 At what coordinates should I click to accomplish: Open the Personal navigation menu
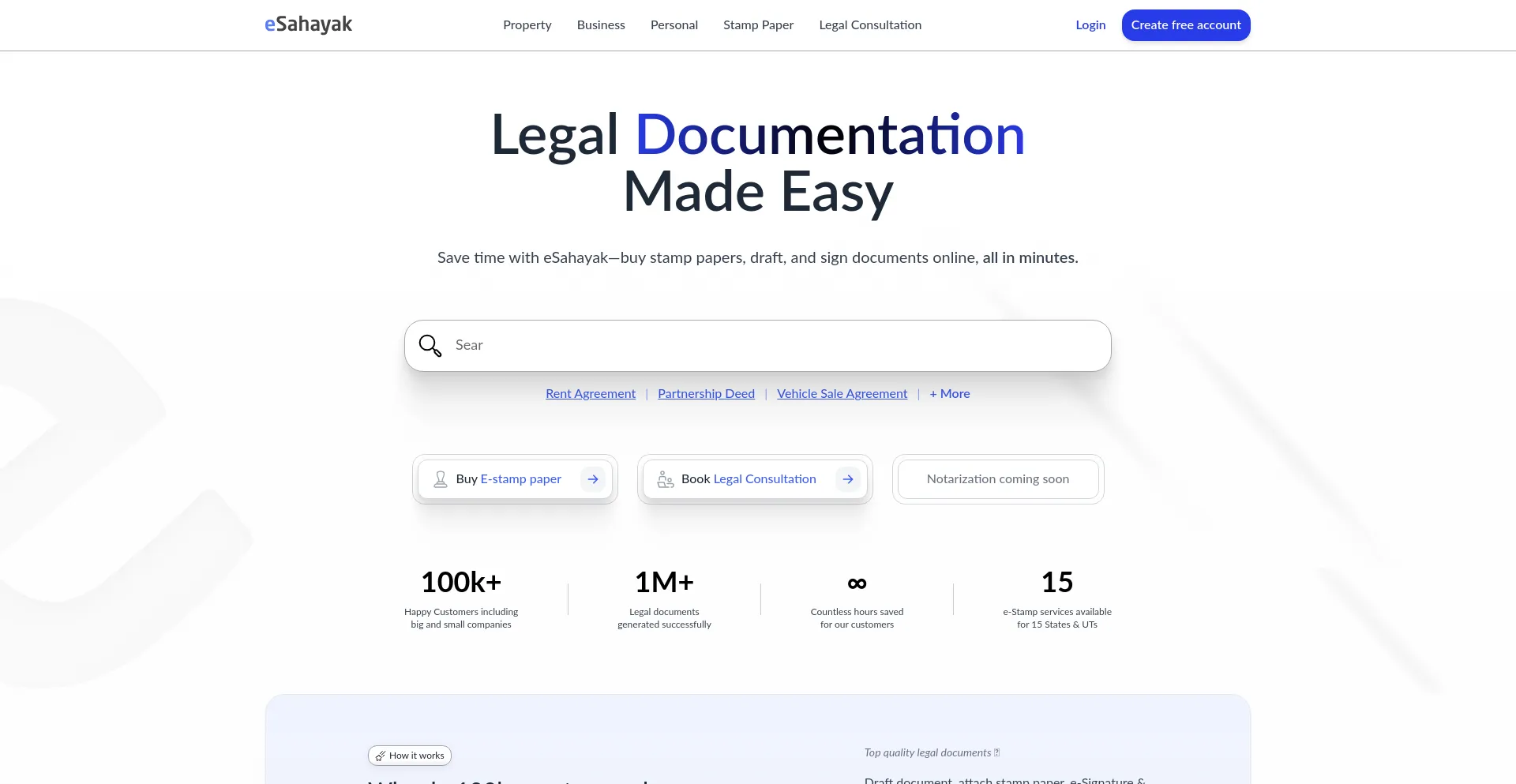[674, 25]
